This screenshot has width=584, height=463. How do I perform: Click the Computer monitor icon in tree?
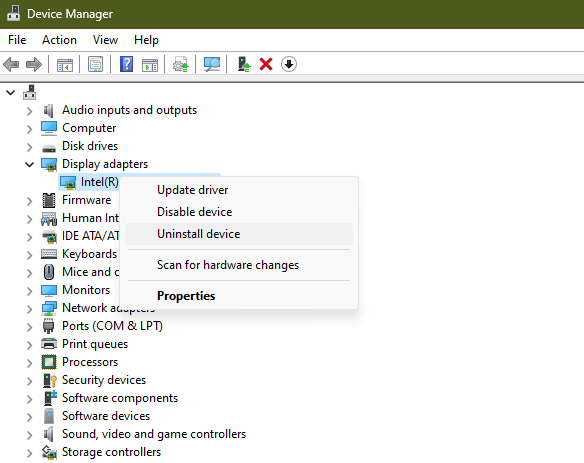click(x=49, y=128)
